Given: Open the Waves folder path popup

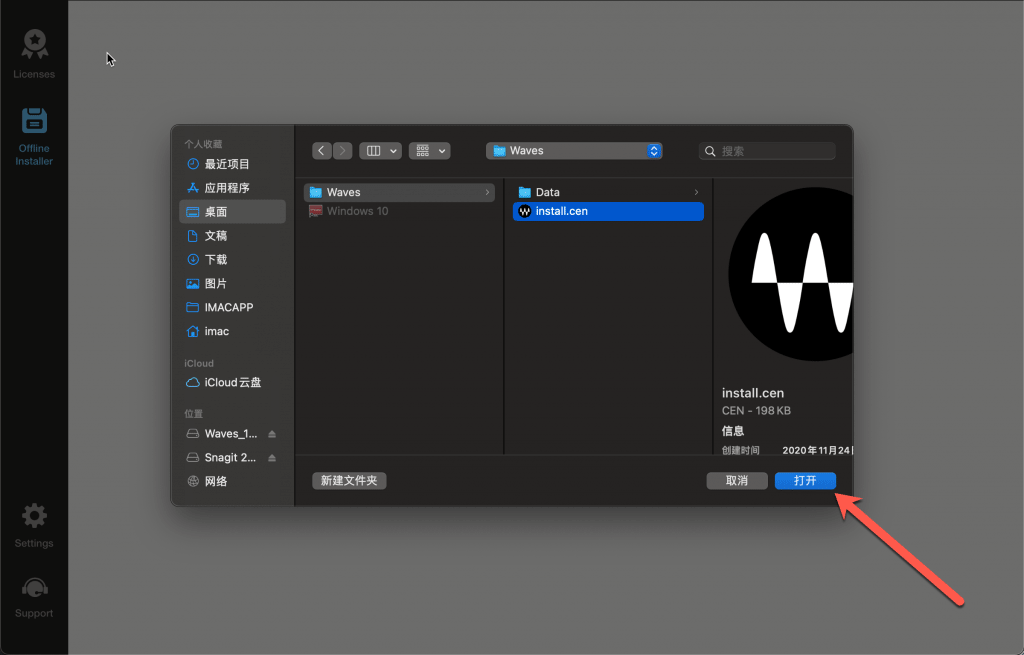Looking at the screenshot, I should point(574,151).
